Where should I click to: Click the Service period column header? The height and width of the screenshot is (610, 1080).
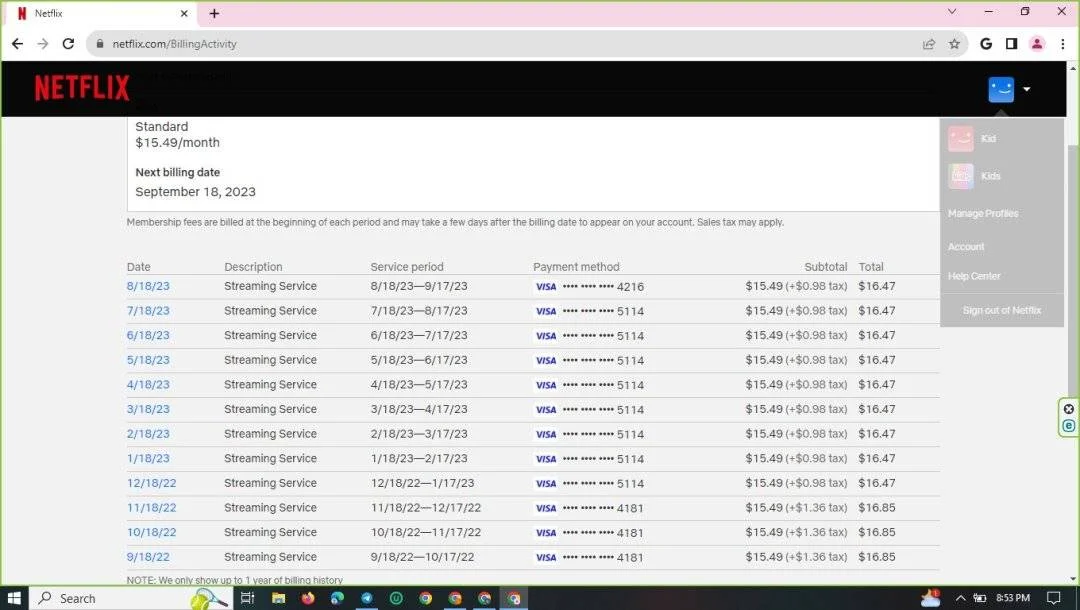[x=407, y=266]
